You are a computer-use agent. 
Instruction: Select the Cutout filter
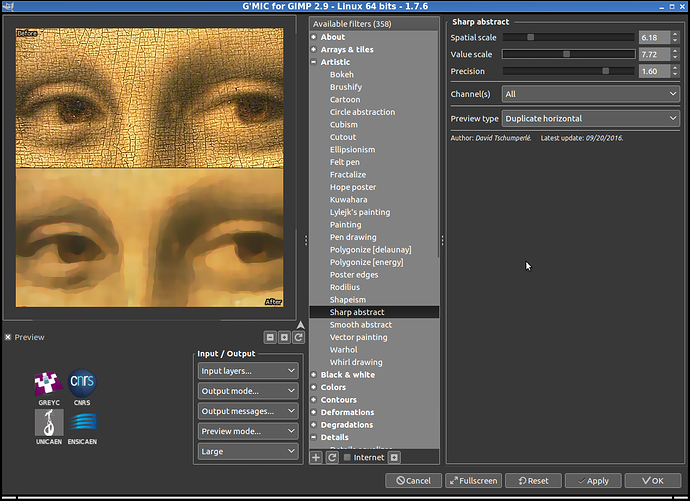pyautogui.click(x=343, y=137)
